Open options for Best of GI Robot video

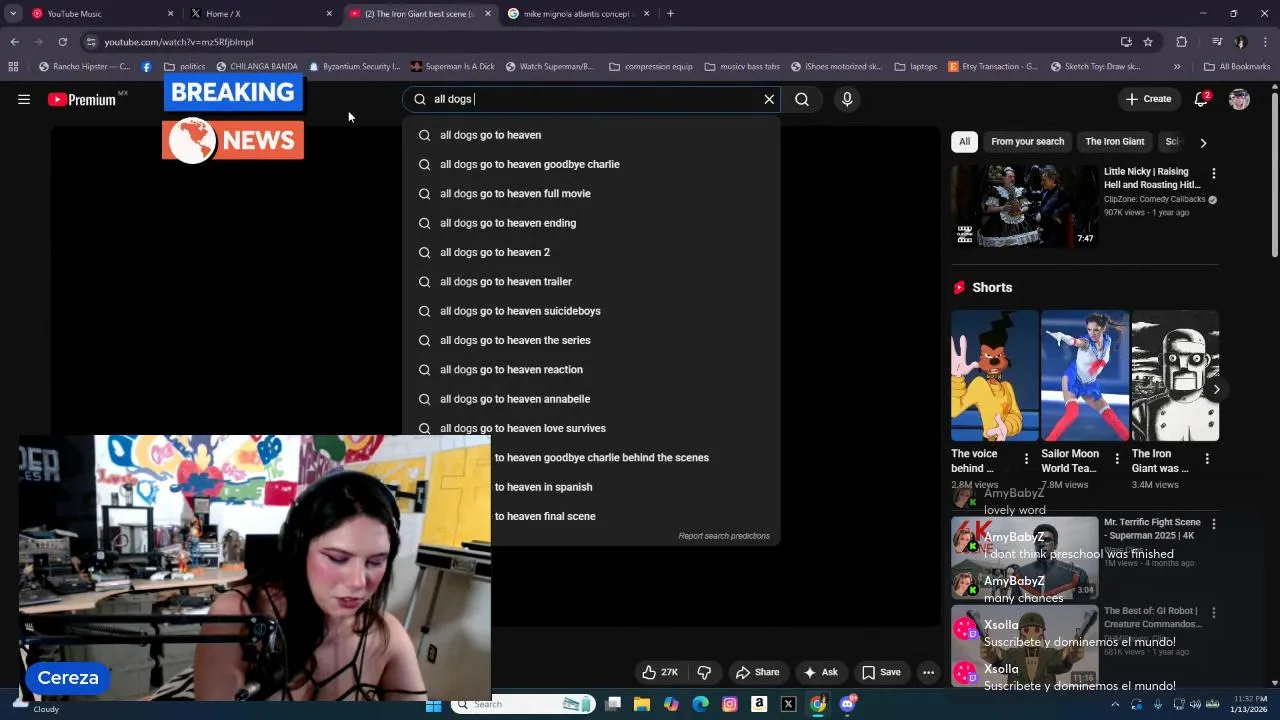click(1213, 612)
